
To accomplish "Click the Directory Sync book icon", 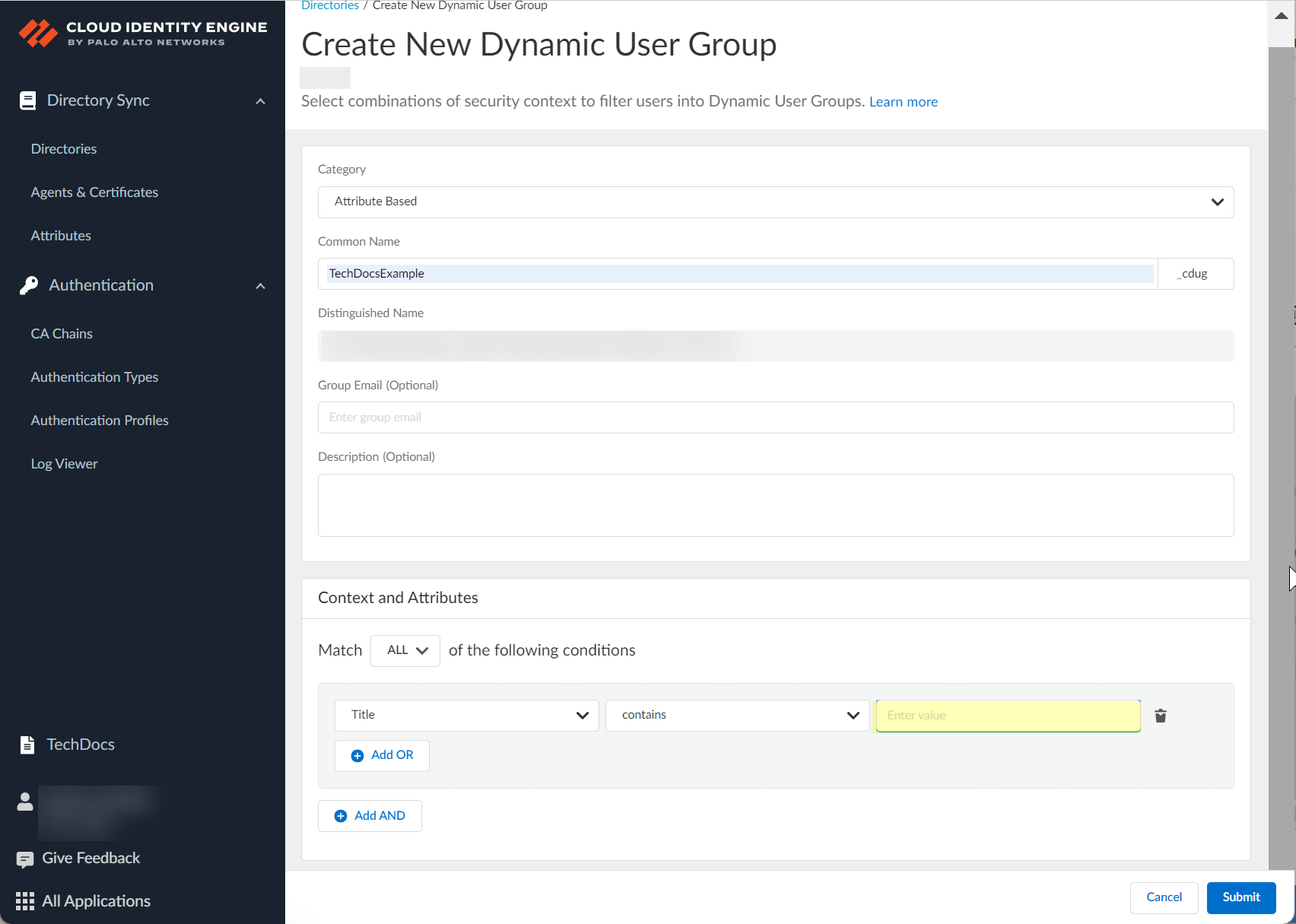I will pos(27,101).
